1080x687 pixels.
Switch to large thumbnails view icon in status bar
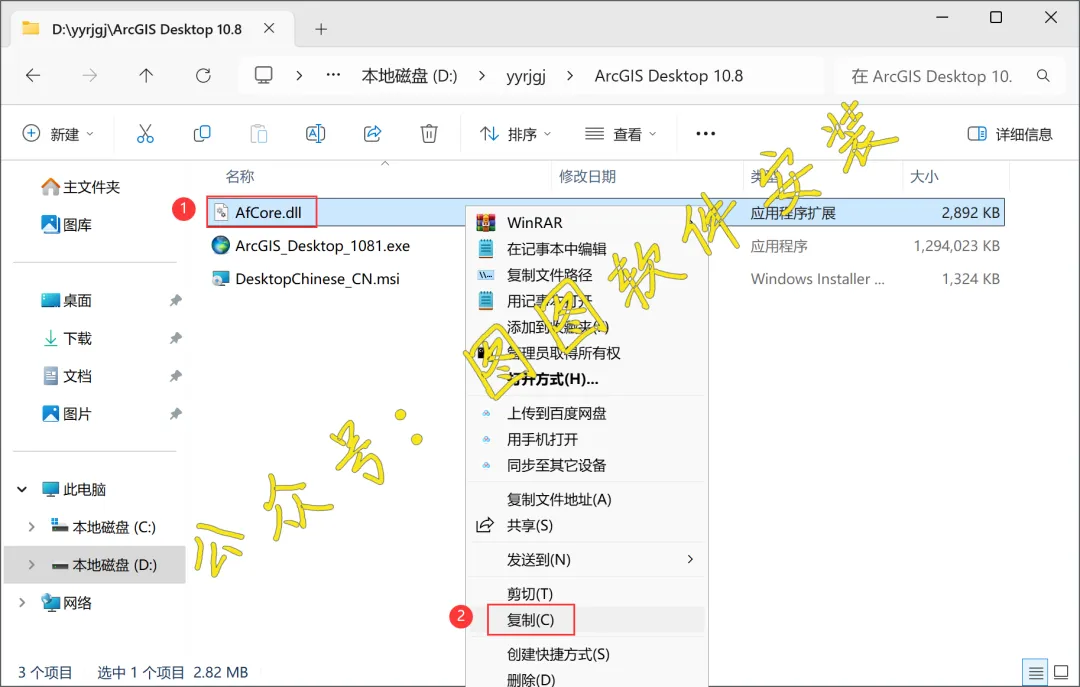pos(1061,672)
